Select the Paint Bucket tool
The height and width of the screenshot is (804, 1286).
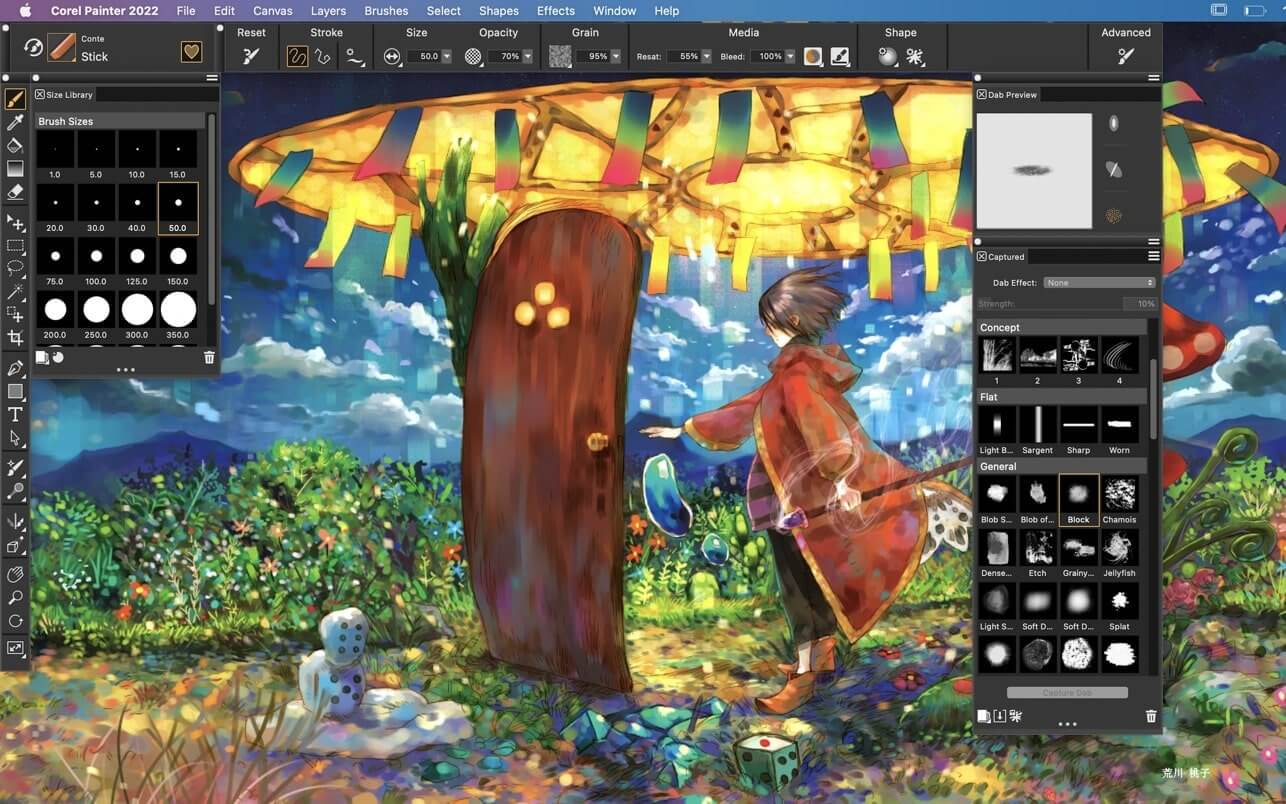[14, 145]
